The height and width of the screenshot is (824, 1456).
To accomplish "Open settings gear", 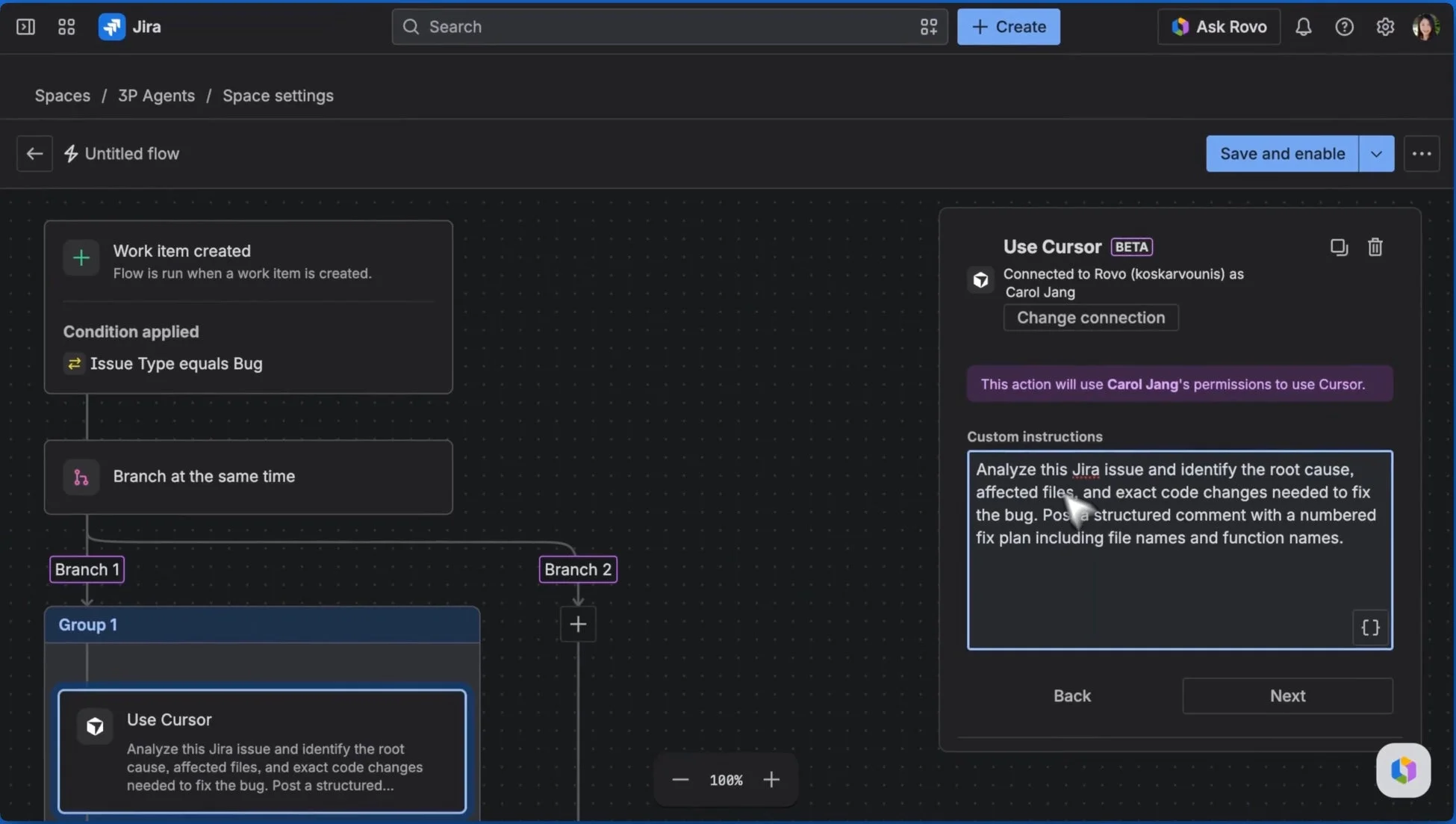I will tap(1385, 27).
